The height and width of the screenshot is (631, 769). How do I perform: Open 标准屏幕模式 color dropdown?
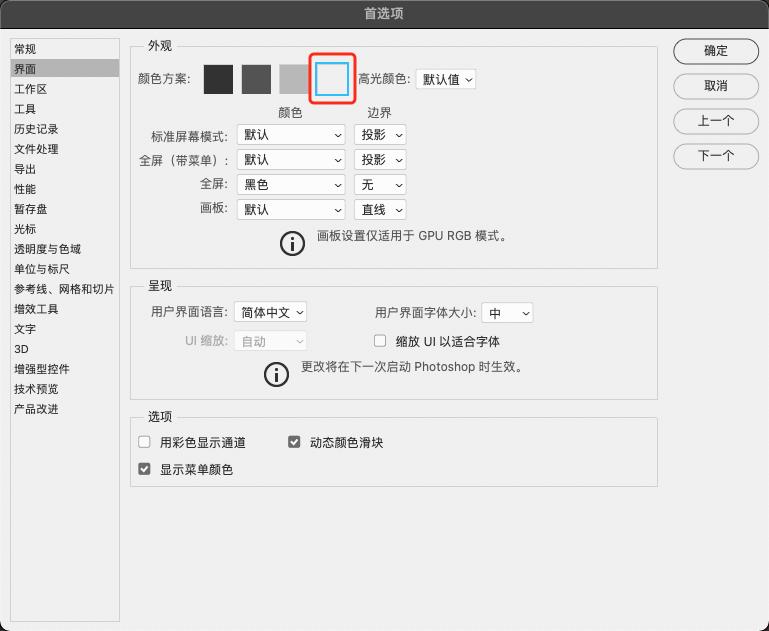(x=291, y=135)
